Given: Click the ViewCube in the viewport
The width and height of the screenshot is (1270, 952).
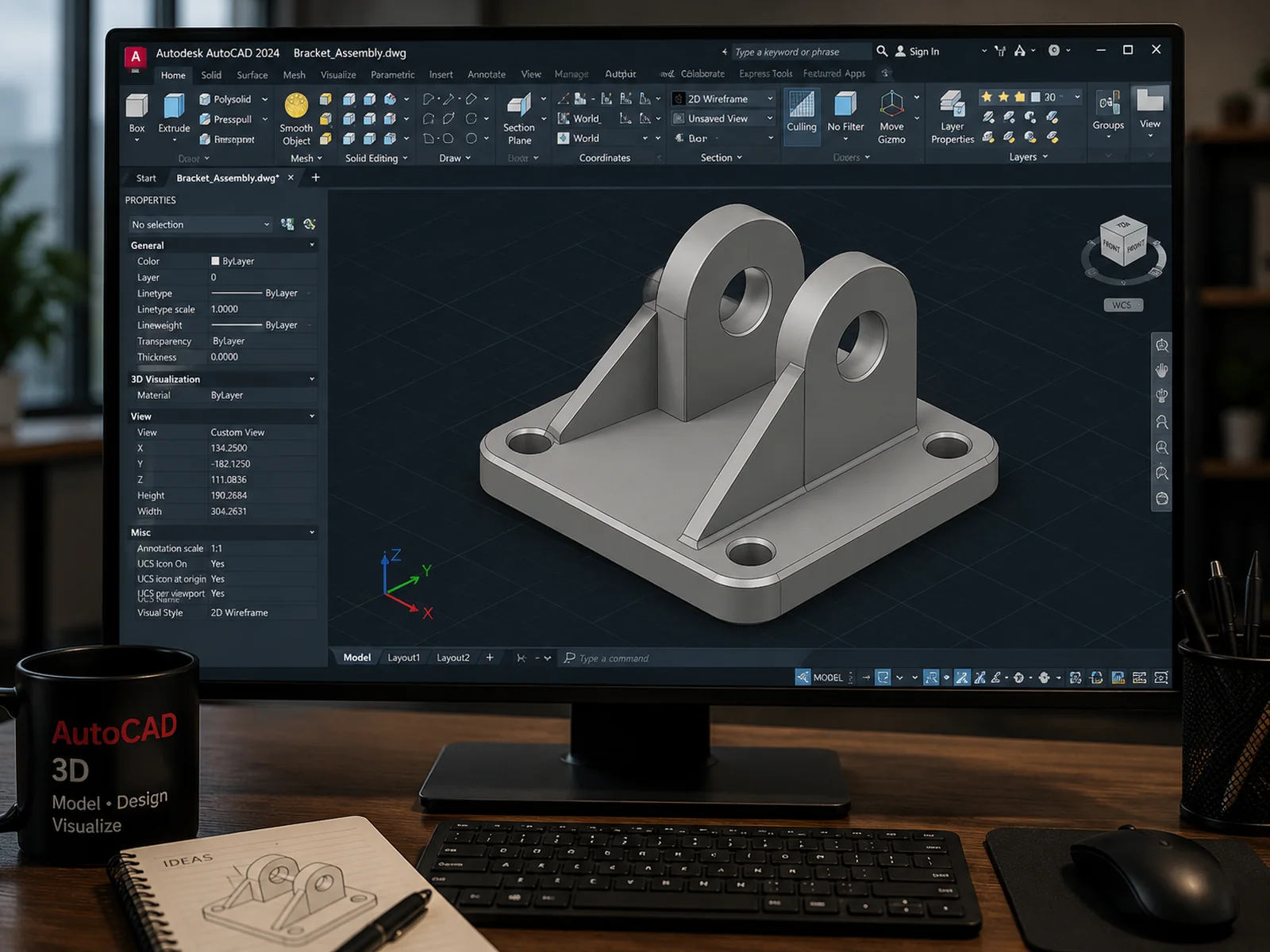Looking at the screenshot, I should tap(1123, 242).
